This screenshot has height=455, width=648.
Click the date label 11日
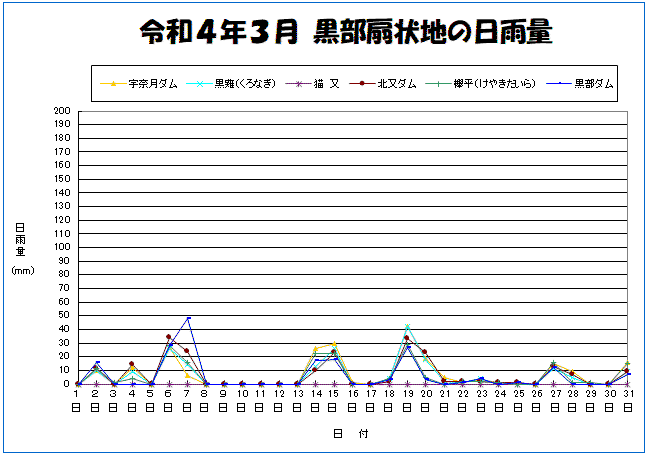click(x=260, y=400)
